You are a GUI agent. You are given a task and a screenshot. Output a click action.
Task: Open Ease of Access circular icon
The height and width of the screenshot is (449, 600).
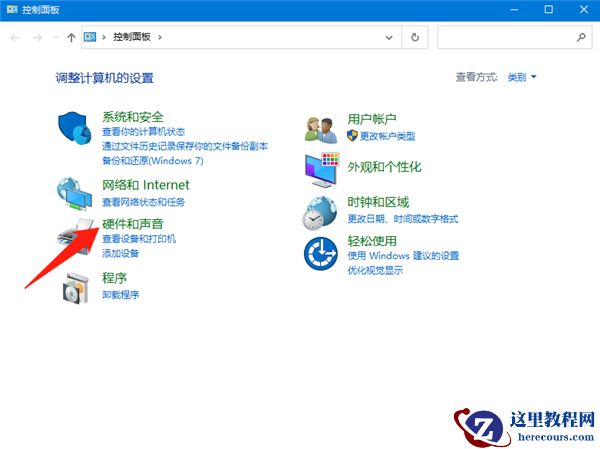[321, 253]
